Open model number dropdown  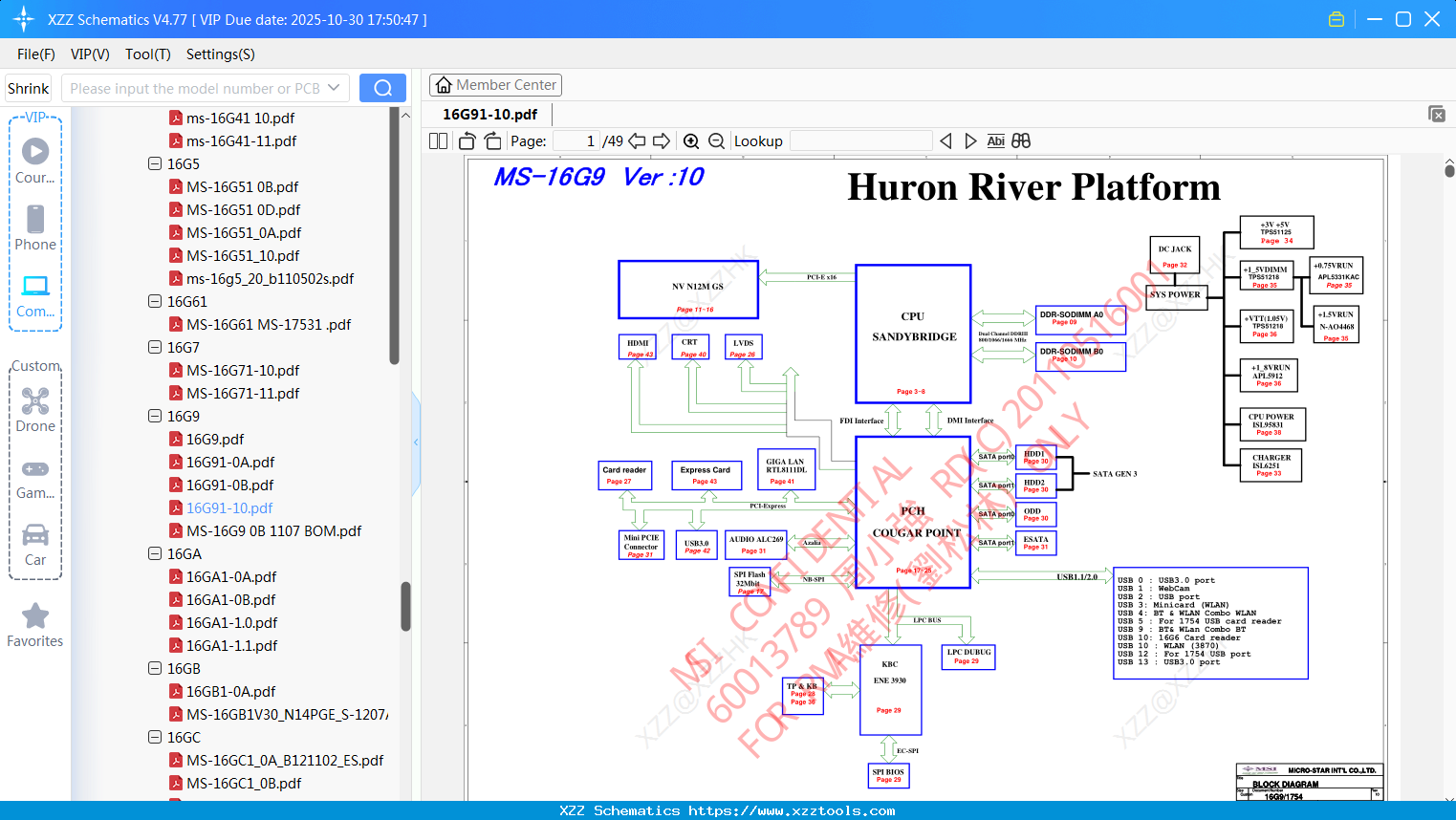coord(334,88)
